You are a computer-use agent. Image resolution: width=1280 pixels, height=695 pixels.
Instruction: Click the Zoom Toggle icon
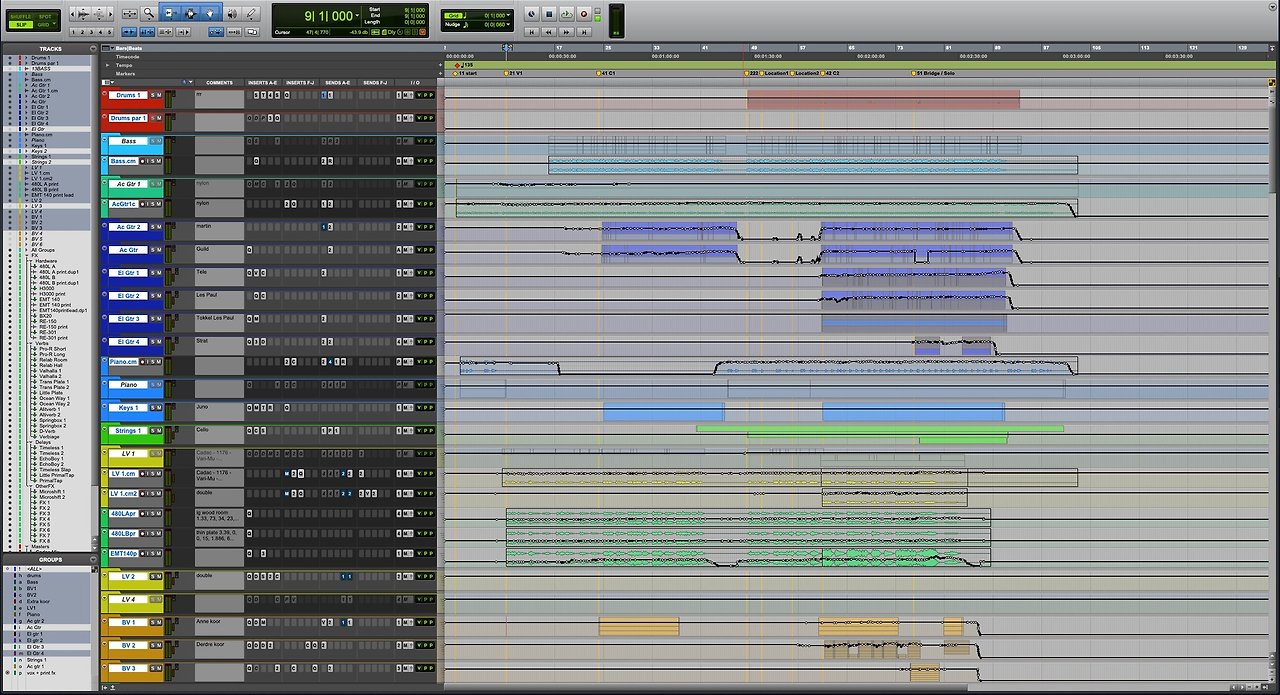(130, 14)
